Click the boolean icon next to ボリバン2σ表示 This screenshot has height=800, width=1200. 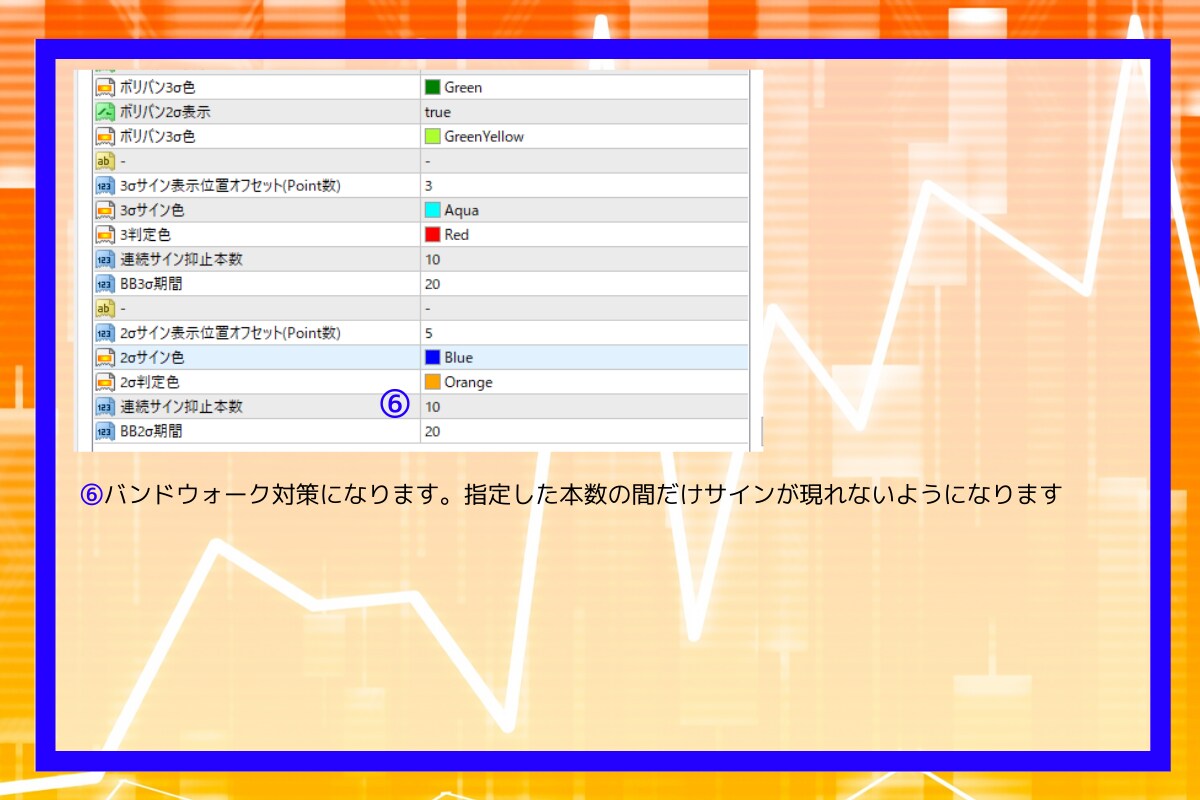(104, 112)
